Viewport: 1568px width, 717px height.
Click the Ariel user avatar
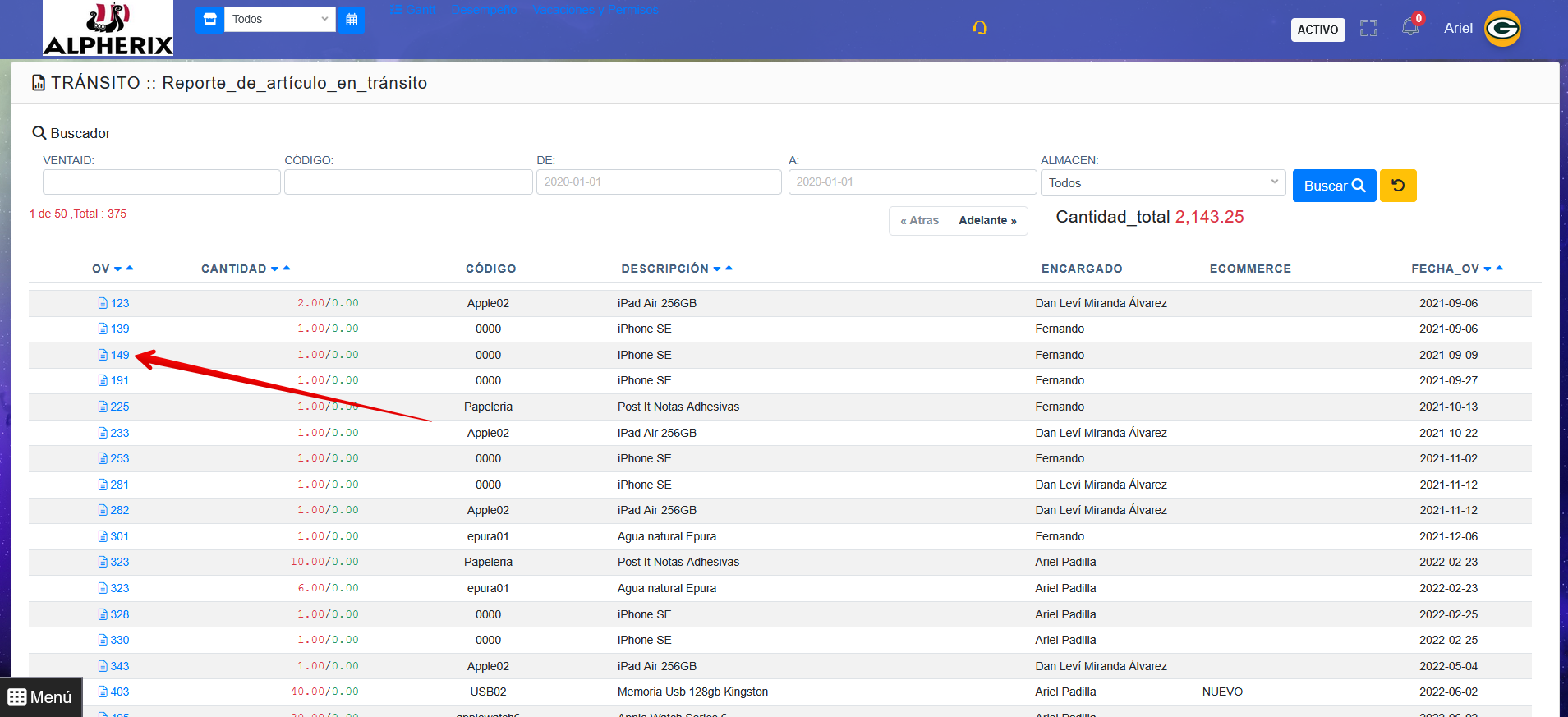point(1502,29)
